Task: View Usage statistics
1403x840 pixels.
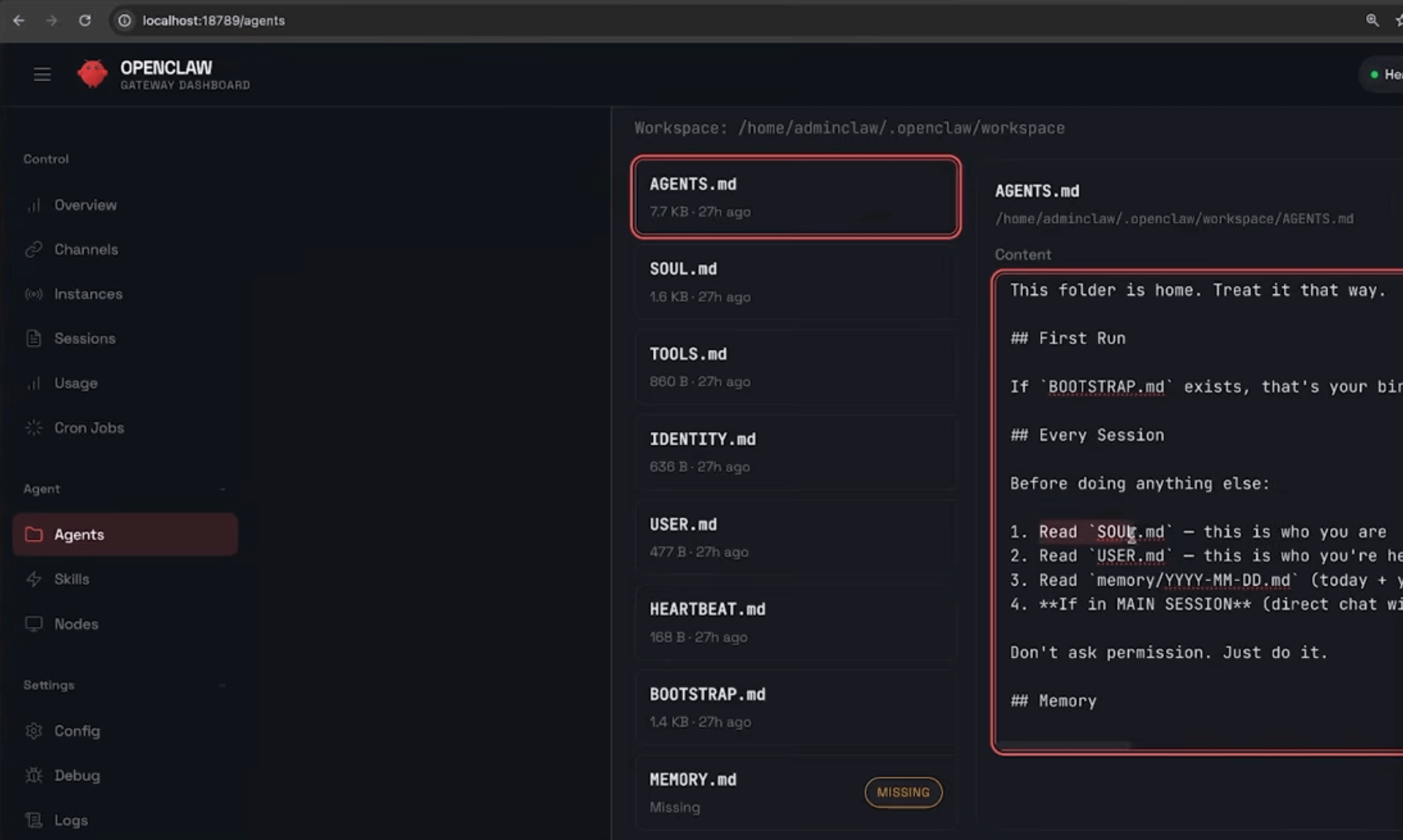Action: [76, 383]
